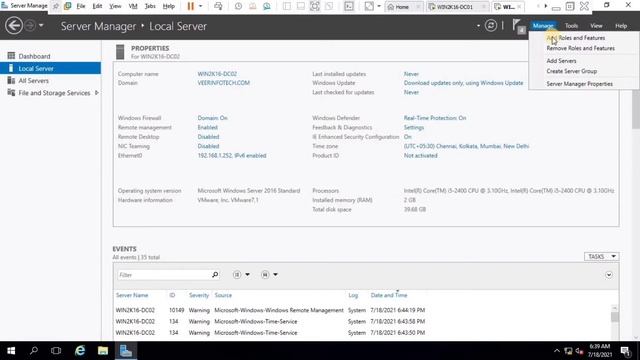Select Add Roles and Features from Manage menu
The image size is (640, 360).
(x=576, y=38)
